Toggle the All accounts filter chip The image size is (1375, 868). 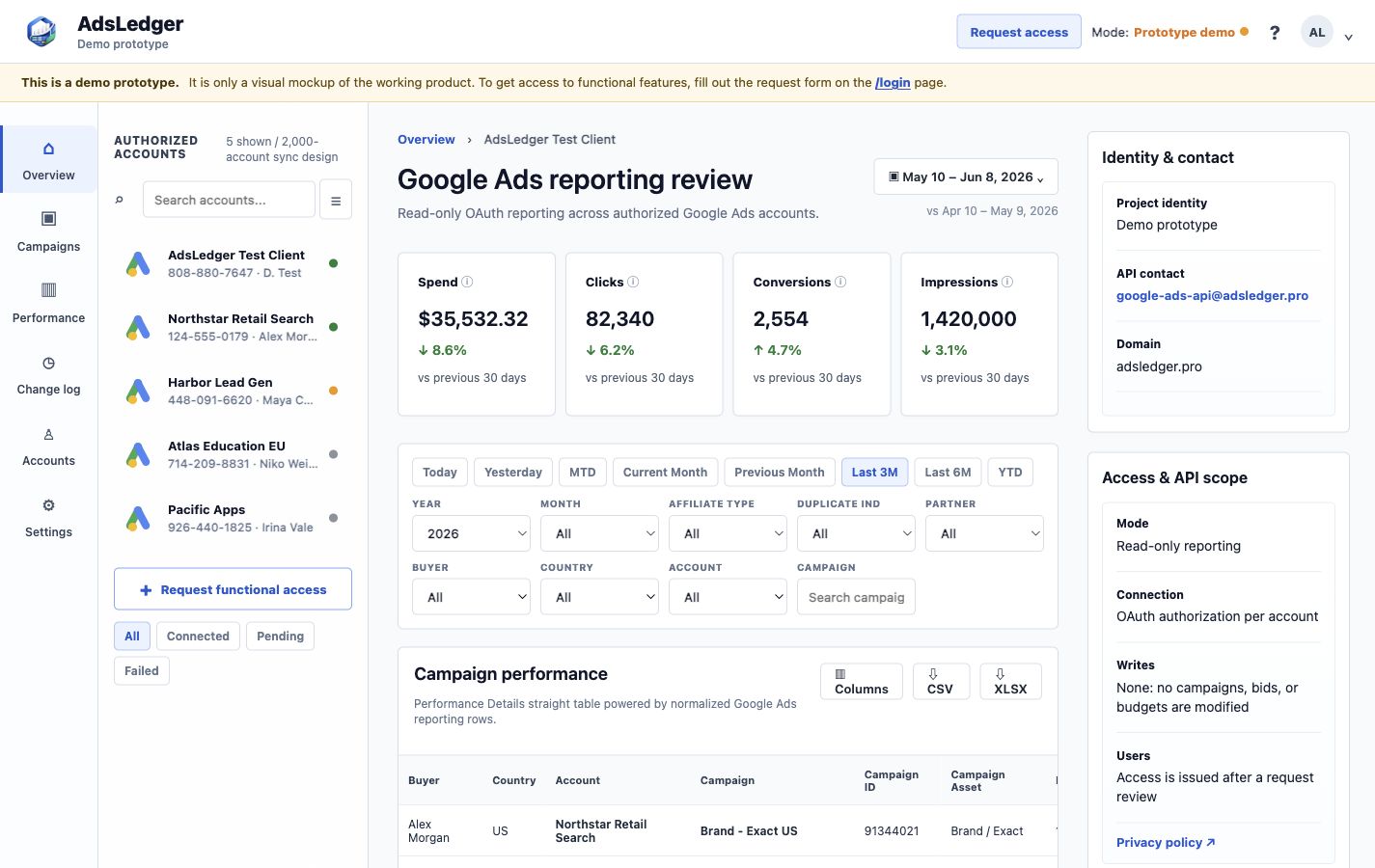point(132,636)
